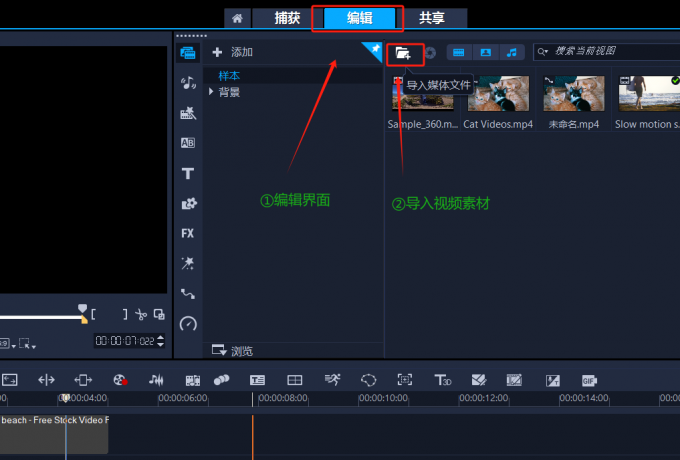
Task: Click the scissors split clip icon
Action: tap(141, 314)
